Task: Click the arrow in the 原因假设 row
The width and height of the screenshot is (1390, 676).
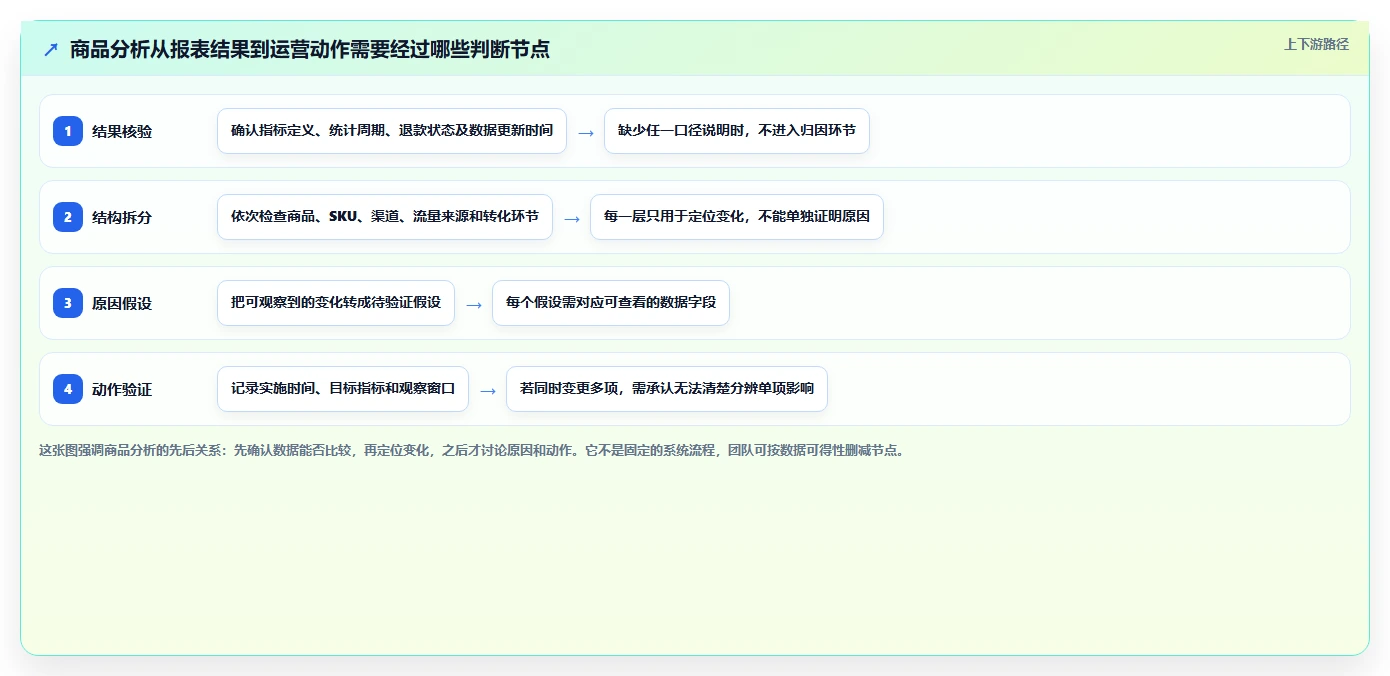Action: 474,304
